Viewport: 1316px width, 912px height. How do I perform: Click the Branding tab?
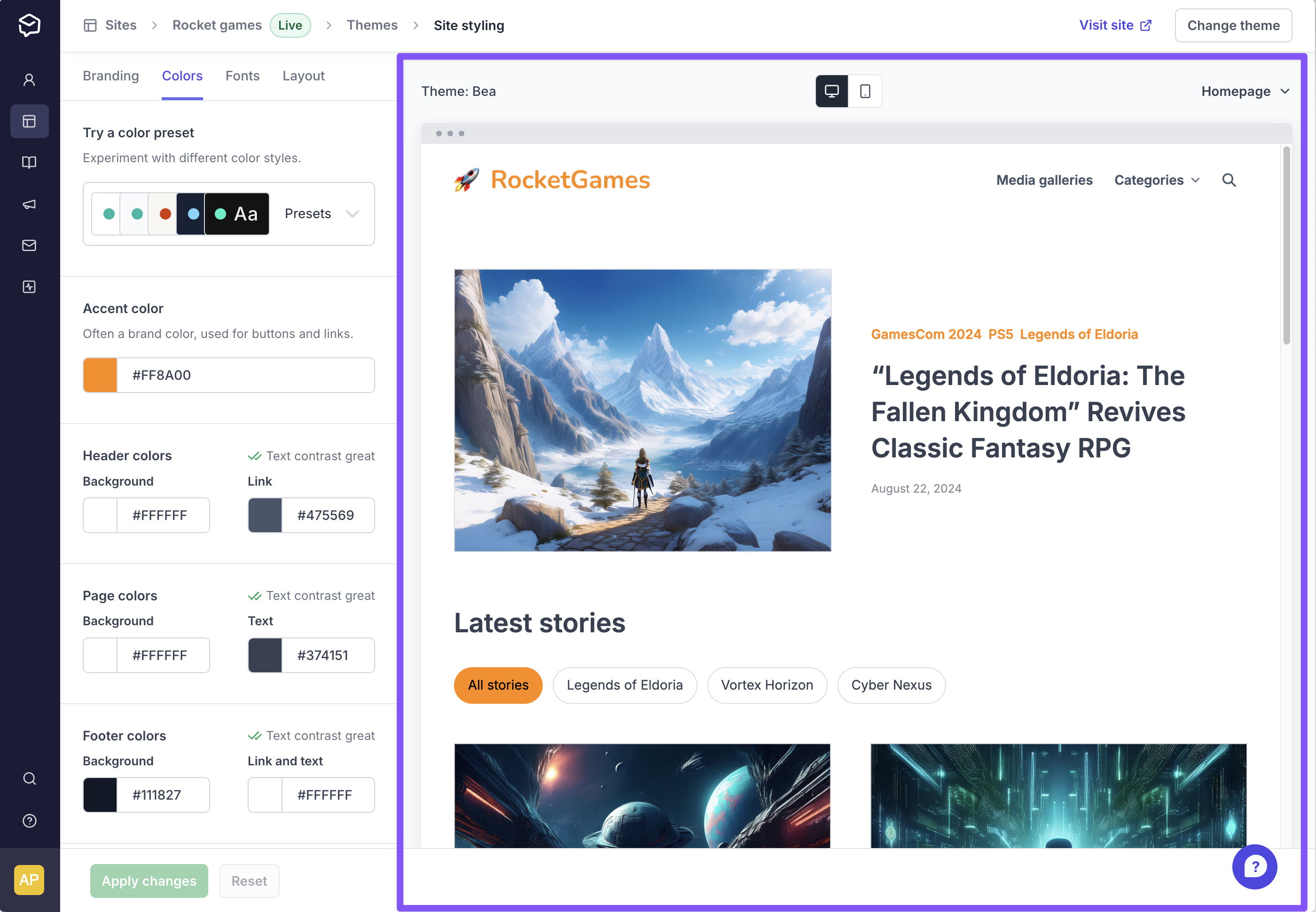pos(109,75)
